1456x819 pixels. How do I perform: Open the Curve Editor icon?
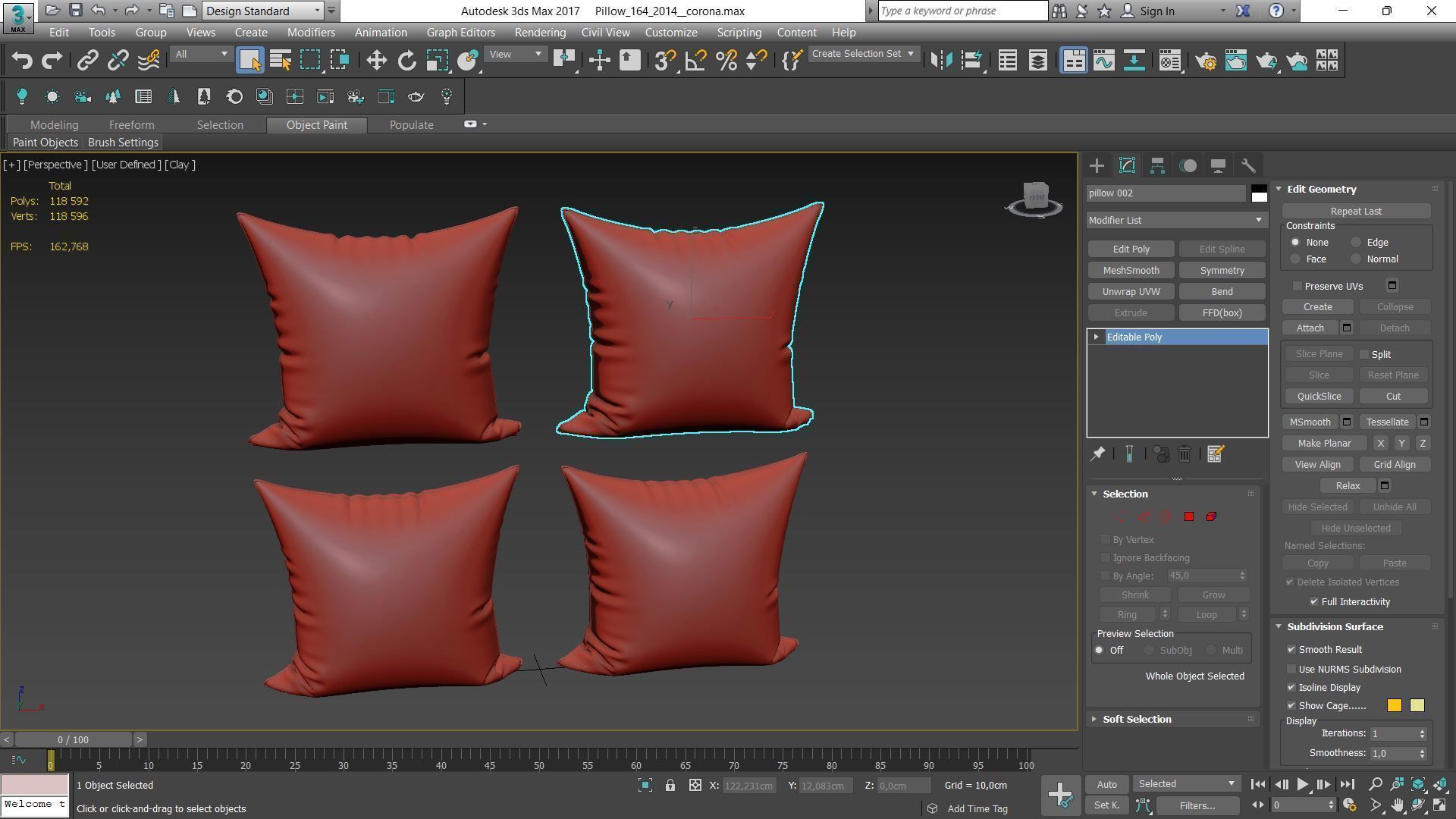point(1104,61)
